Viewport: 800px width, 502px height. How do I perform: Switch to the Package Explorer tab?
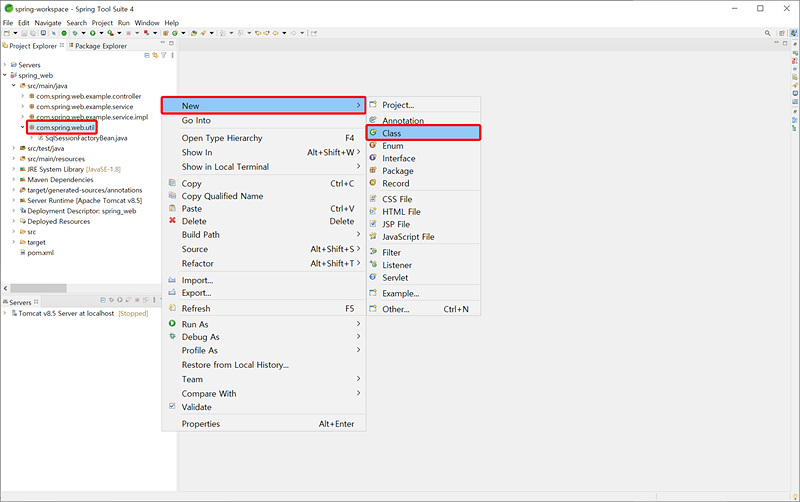(98, 46)
